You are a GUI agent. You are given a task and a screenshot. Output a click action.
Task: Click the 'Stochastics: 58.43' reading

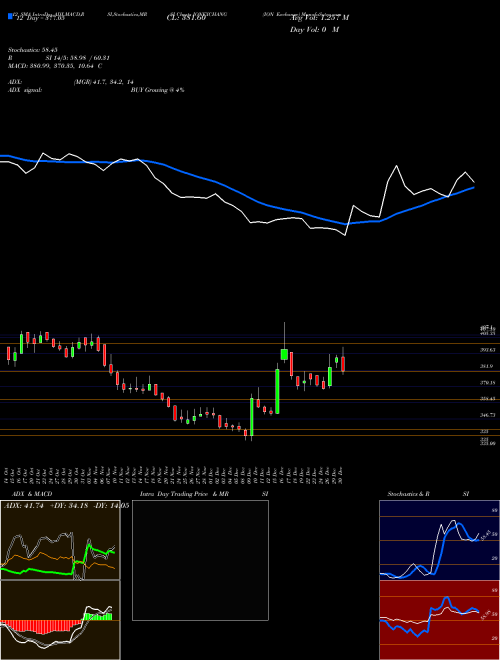pos(33,50)
